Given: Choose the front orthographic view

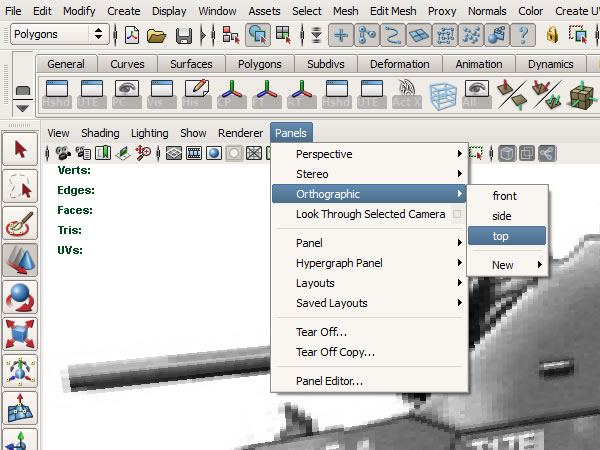Looking at the screenshot, I should (x=507, y=196).
